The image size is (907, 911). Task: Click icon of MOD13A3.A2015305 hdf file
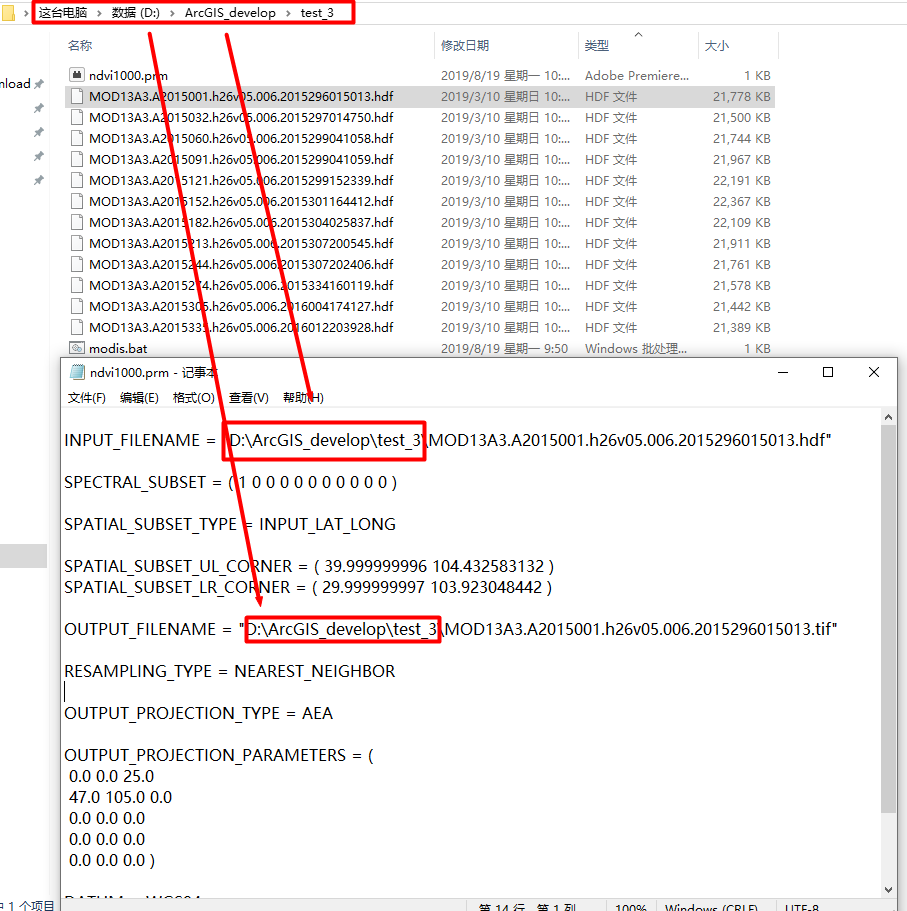click(x=77, y=306)
